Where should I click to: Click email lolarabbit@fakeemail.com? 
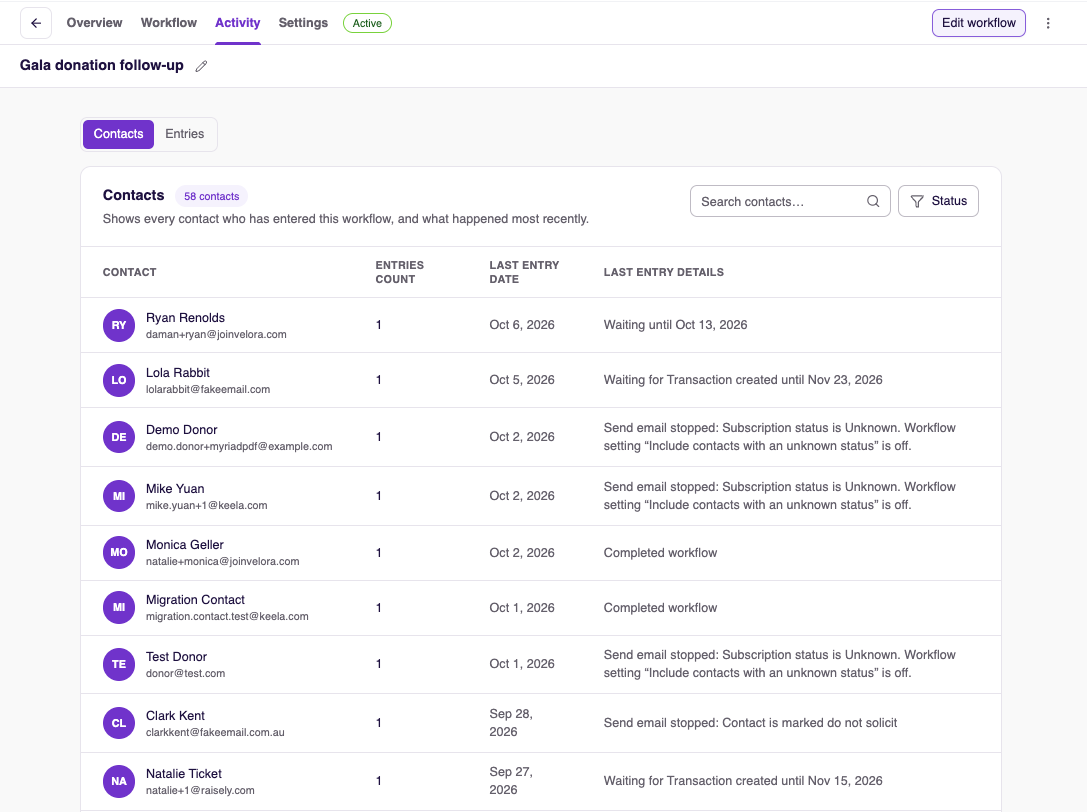208,390
